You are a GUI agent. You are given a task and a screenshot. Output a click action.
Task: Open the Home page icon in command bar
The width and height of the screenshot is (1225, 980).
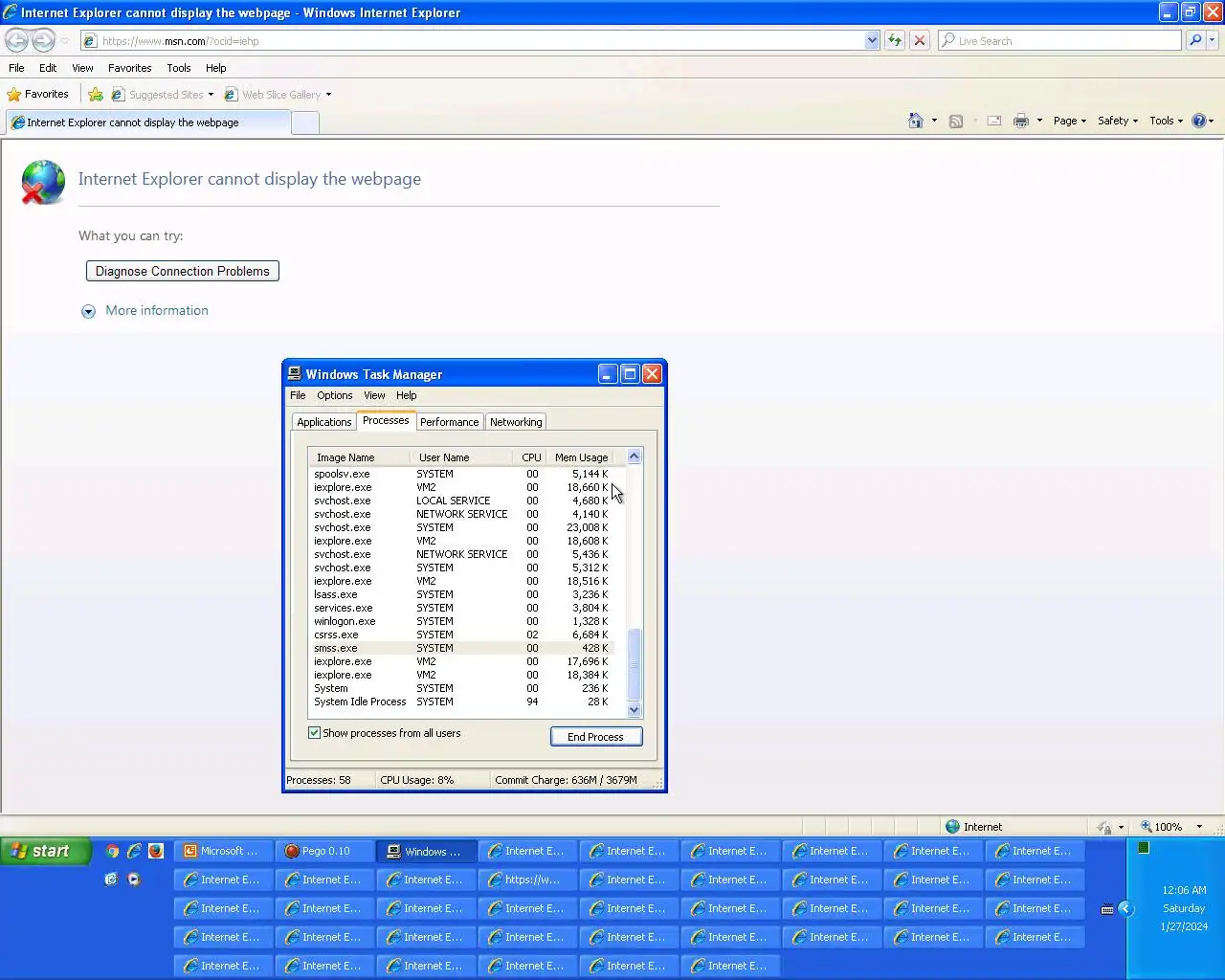916,121
